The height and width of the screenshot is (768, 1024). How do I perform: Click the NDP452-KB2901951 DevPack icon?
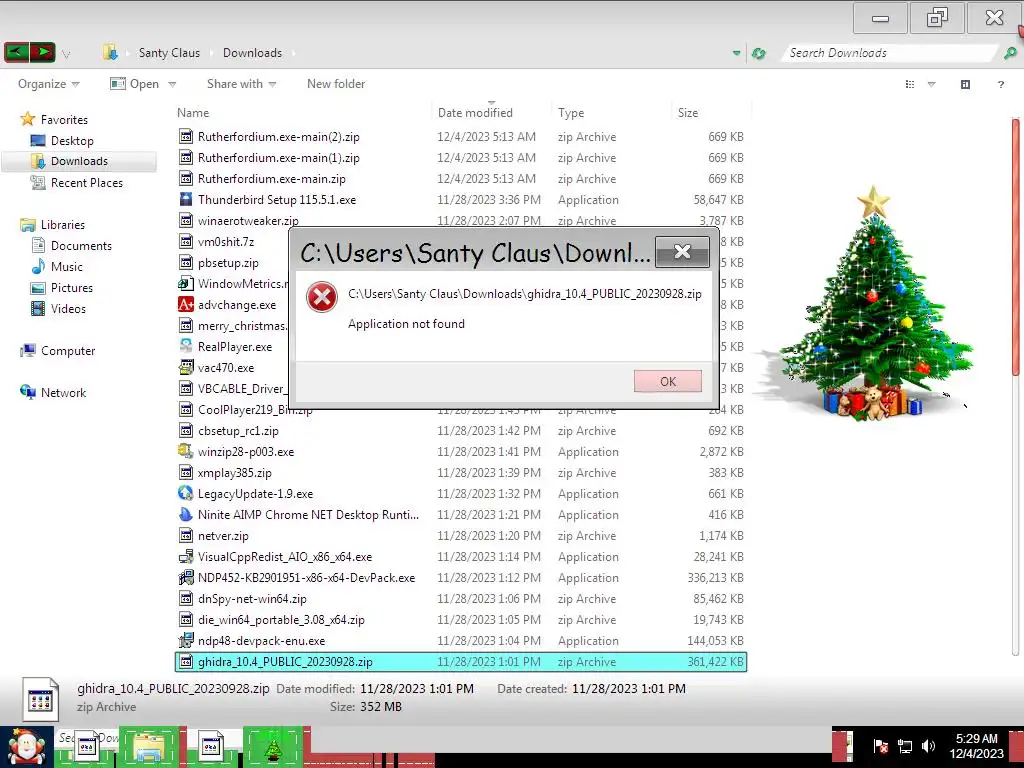point(186,577)
